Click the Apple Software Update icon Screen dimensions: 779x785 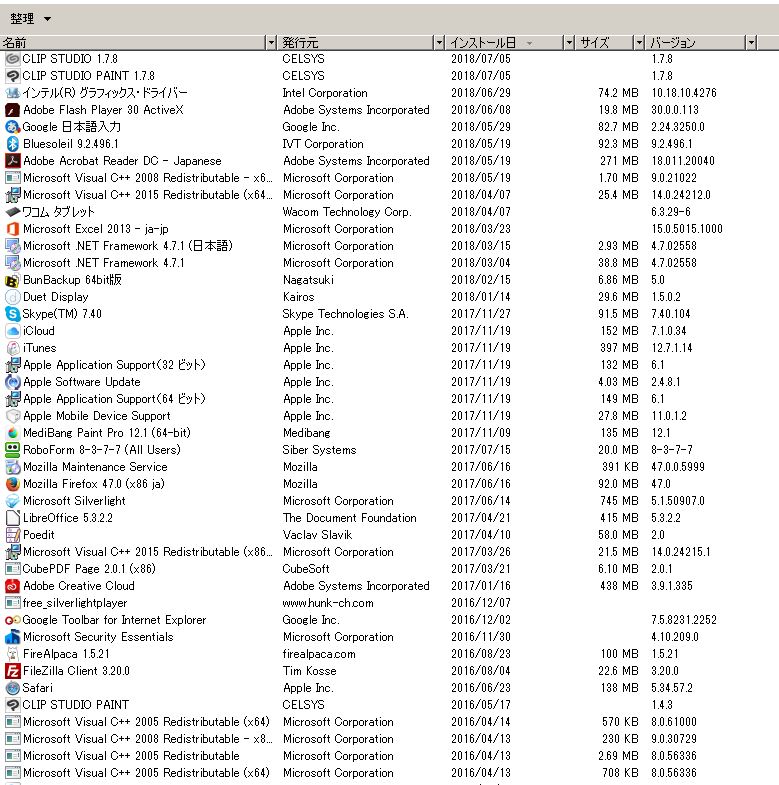click(13, 382)
